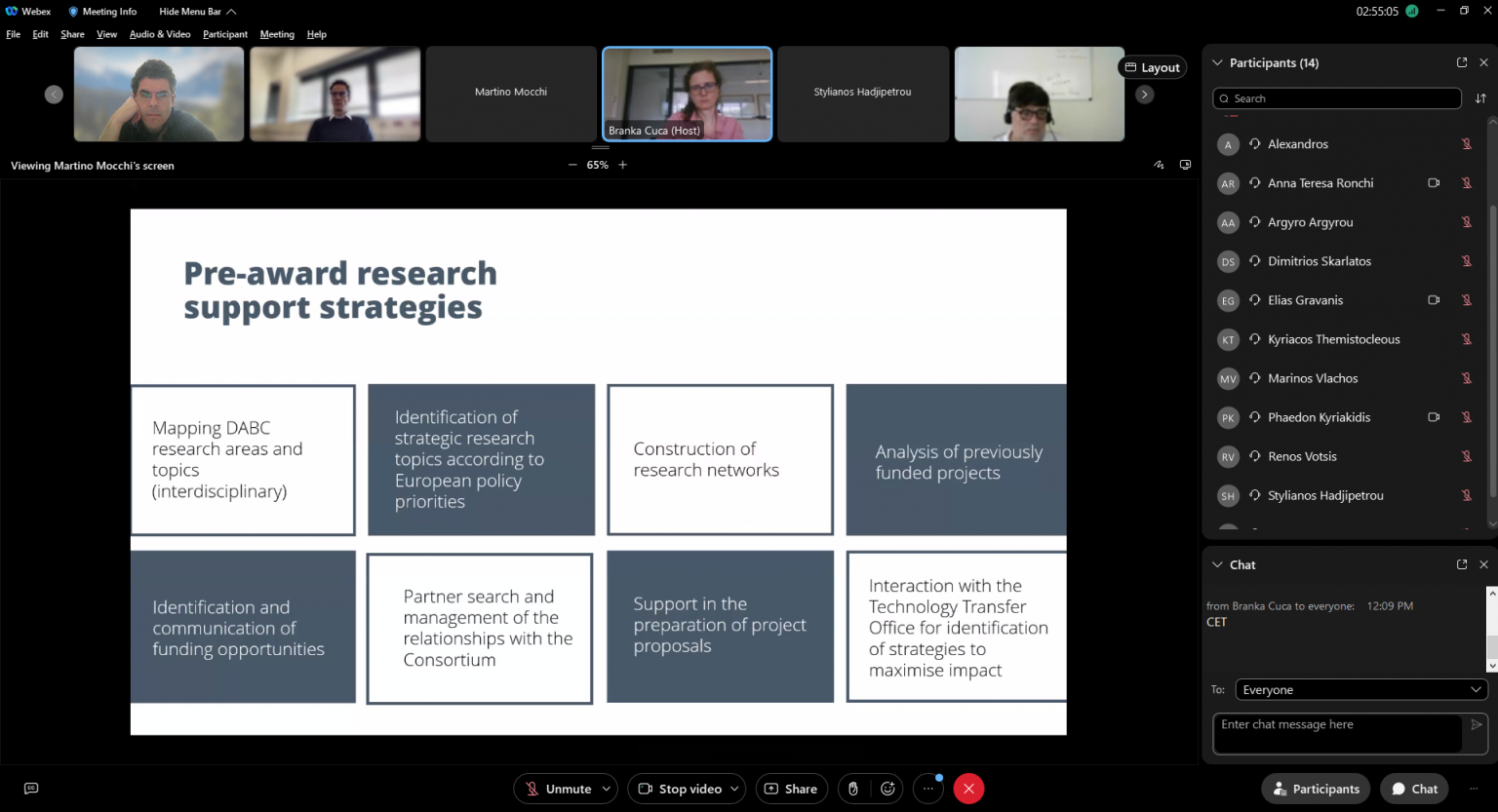Toggle the Participants panel button

[x=1316, y=789]
